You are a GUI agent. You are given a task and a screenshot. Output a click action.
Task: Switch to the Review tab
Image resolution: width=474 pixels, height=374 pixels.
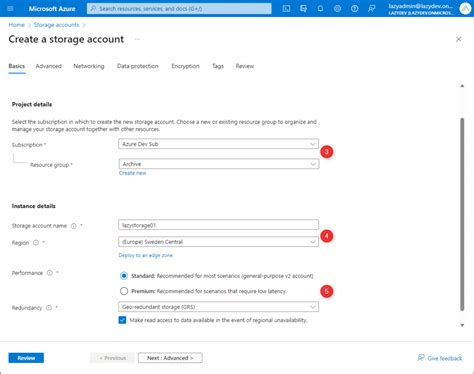pyautogui.click(x=245, y=66)
